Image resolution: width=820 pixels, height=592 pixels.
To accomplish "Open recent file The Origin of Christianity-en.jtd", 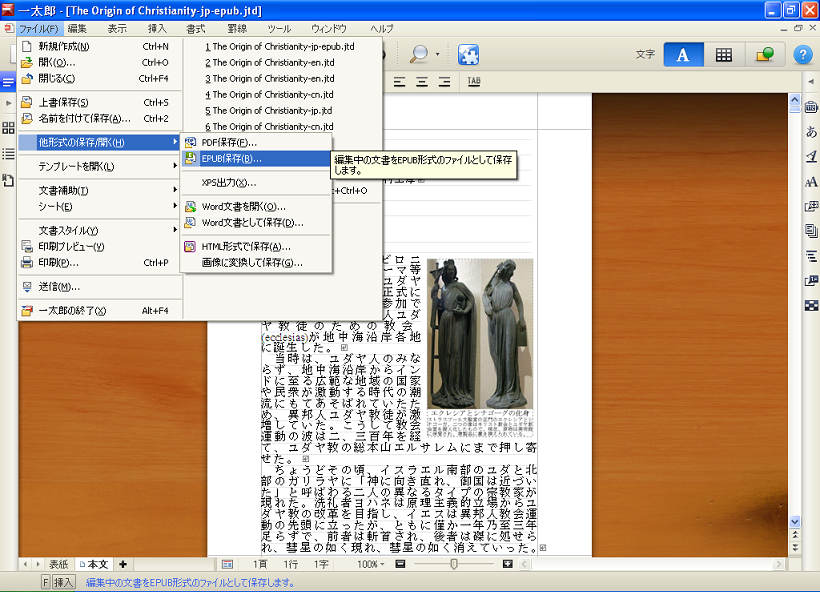I will tap(272, 62).
